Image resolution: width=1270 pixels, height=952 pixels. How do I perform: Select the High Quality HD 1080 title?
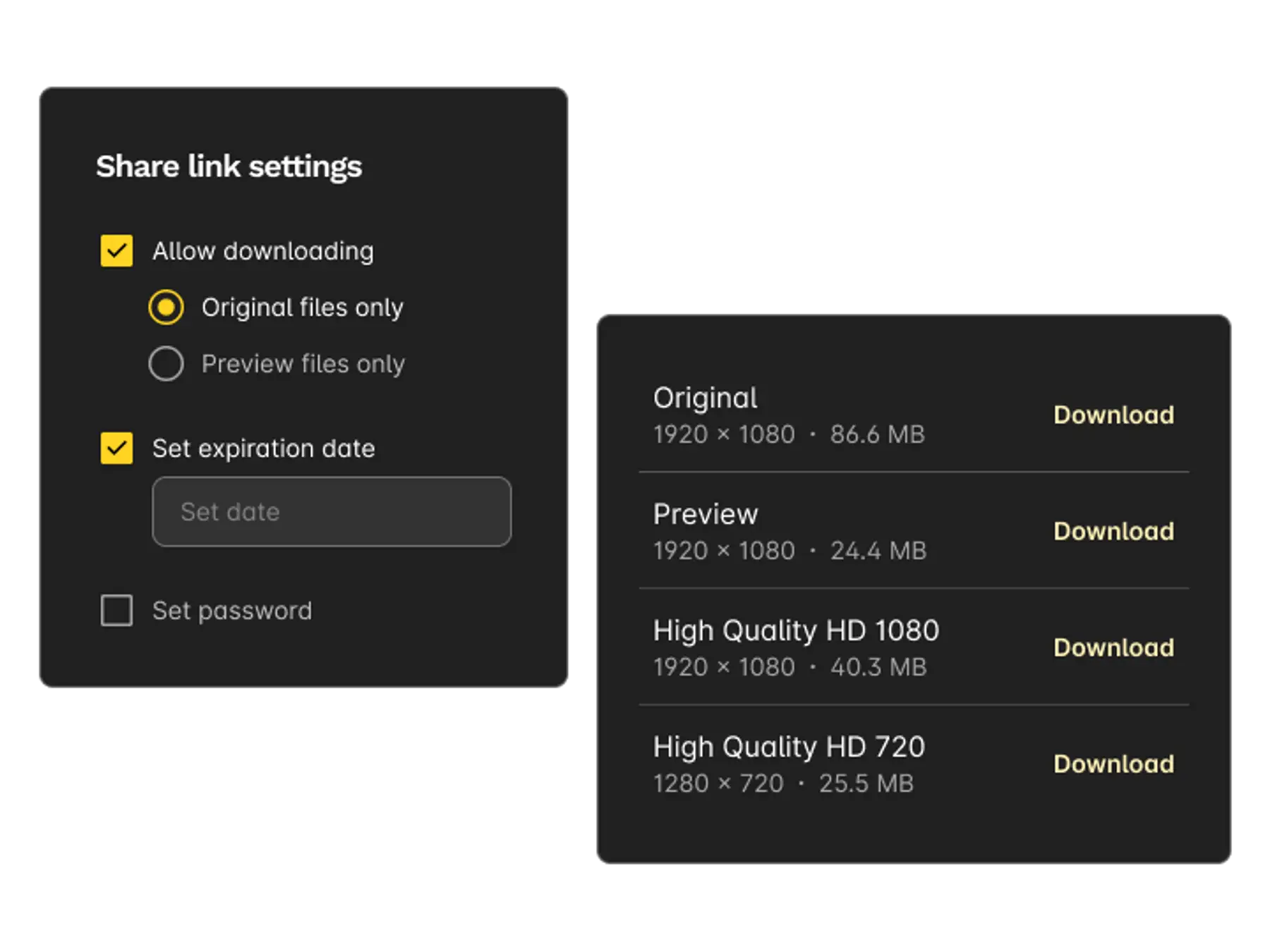tap(796, 630)
